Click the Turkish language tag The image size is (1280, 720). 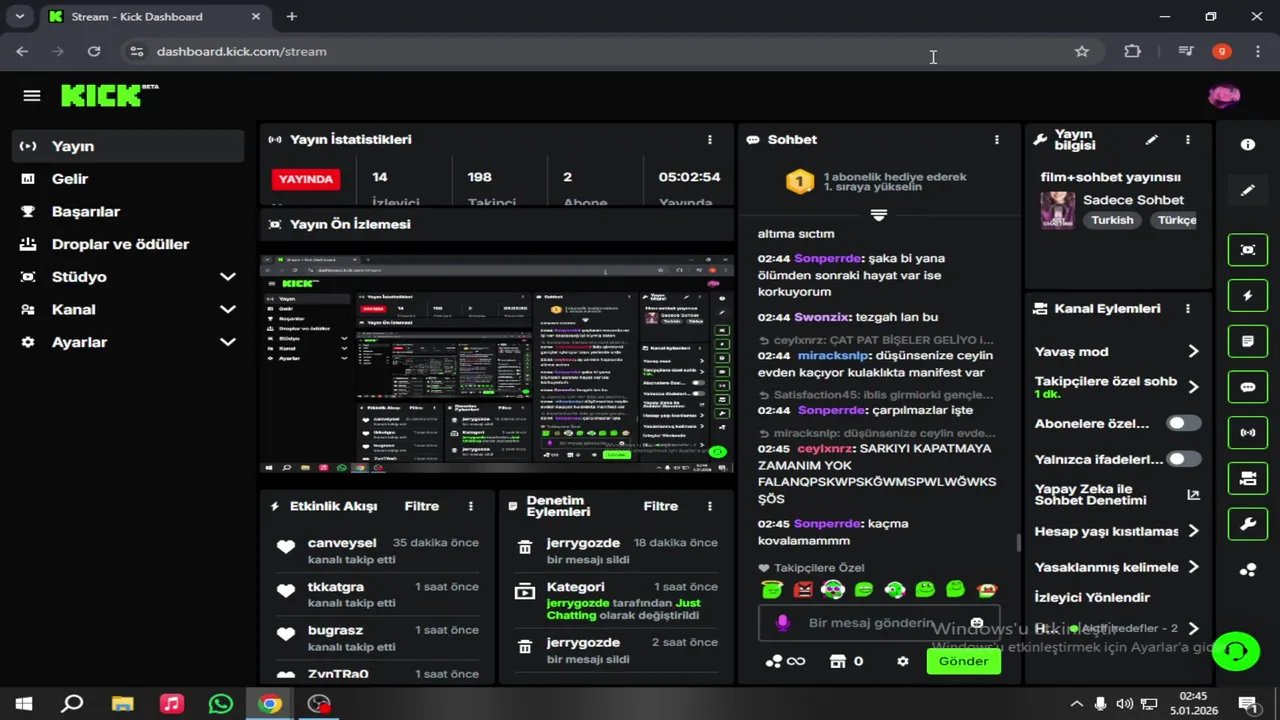(1112, 220)
